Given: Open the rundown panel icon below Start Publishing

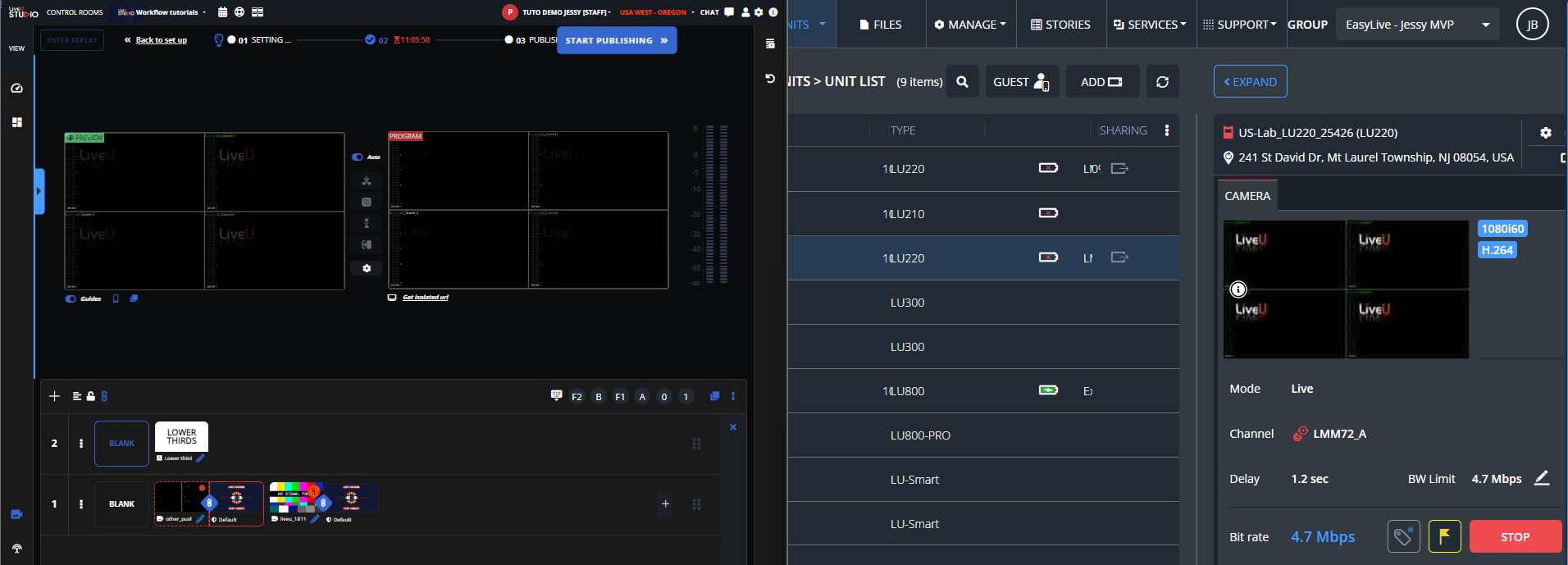Looking at the screenshot, I should click(x=770, y=43).
